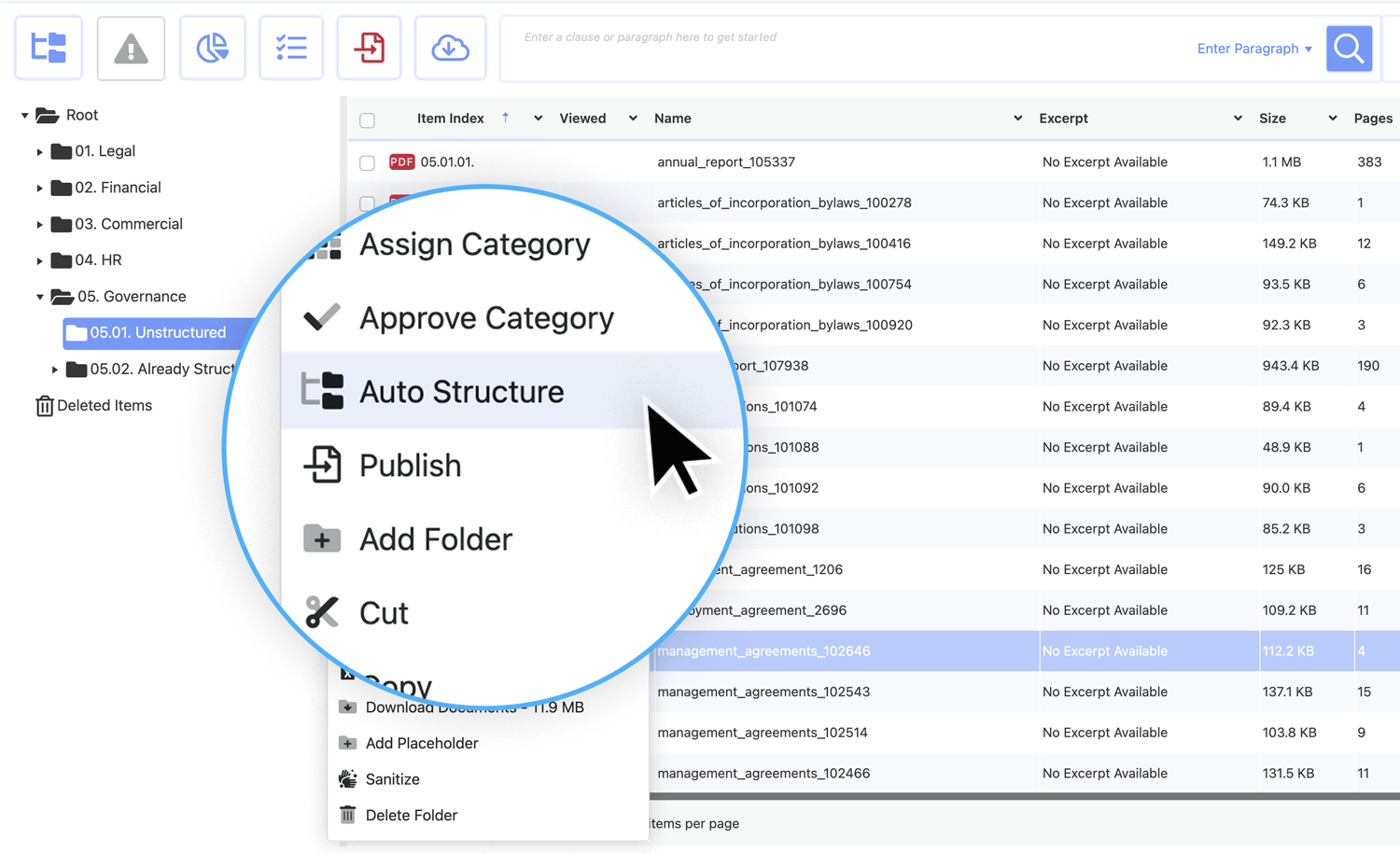Select Sanitize in the context menu
Screen dimensions: 1400x853
pos(392,779)
